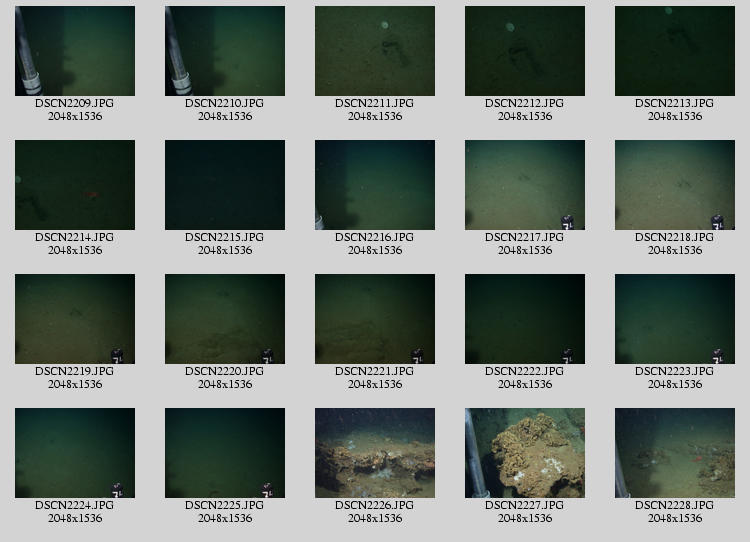This screenshot has height=542, width=750.
Task: Click the DSCN2221.JPG thumbnail
Action: (375, 319)
